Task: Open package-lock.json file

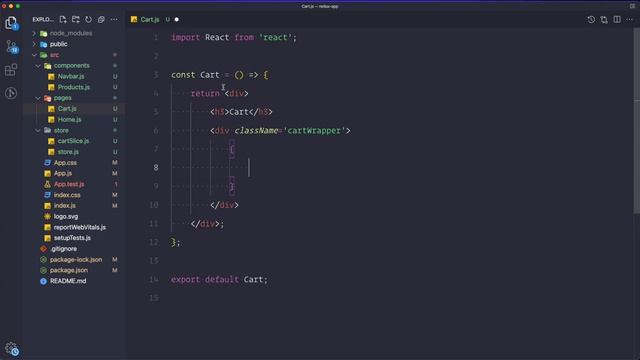Action: click(76, 260)
